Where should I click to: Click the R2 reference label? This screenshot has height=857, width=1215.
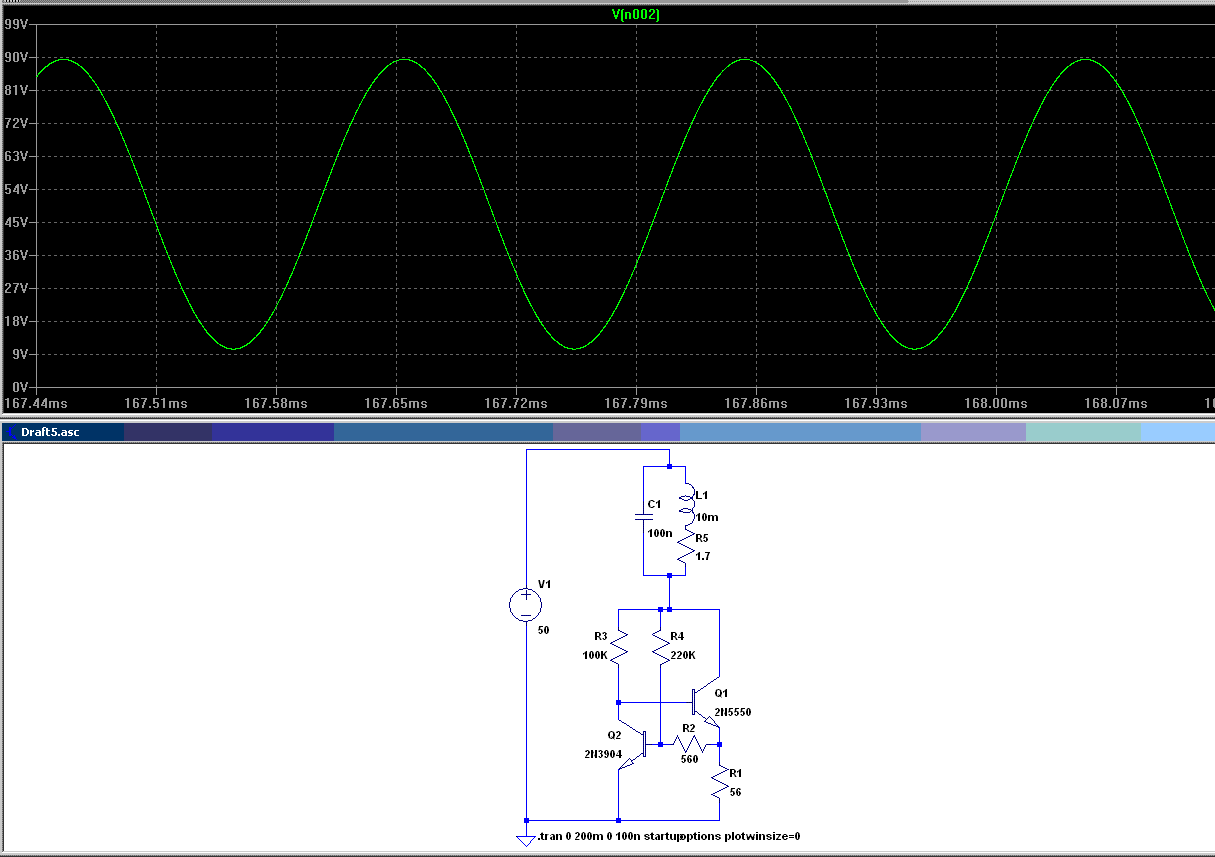[689, 728]
